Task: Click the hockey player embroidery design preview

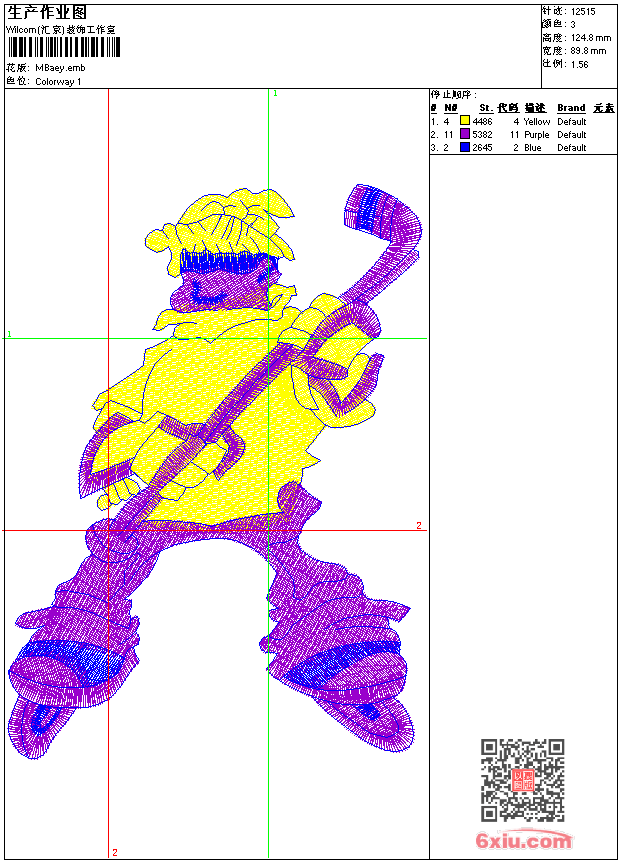Action: tap(213, 472)
